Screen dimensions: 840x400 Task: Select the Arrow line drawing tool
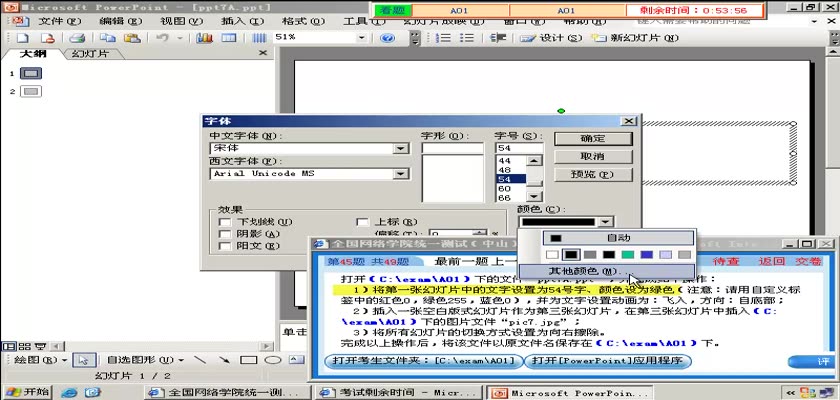(x=224, y=360)
